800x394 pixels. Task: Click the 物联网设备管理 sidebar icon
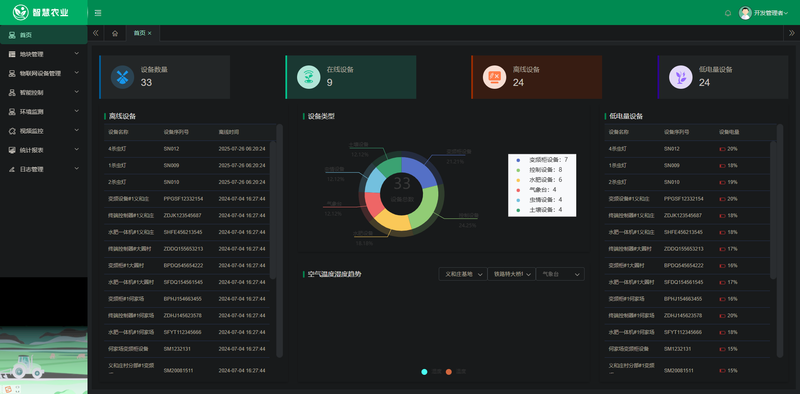(12, 73)
